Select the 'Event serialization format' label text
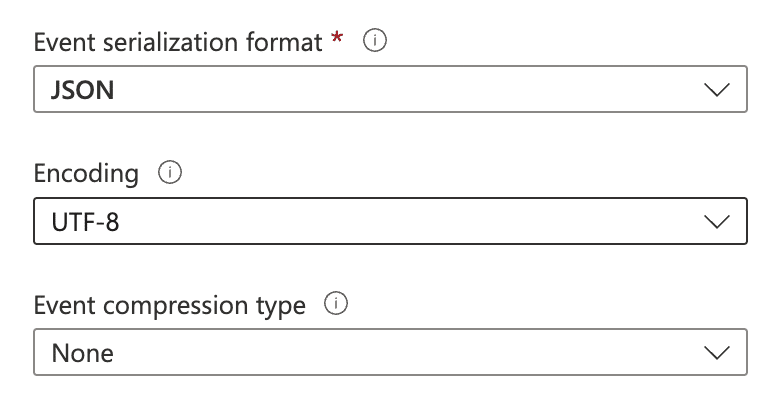The width and height of the screenshot is (780, 416). click(178, 42)
